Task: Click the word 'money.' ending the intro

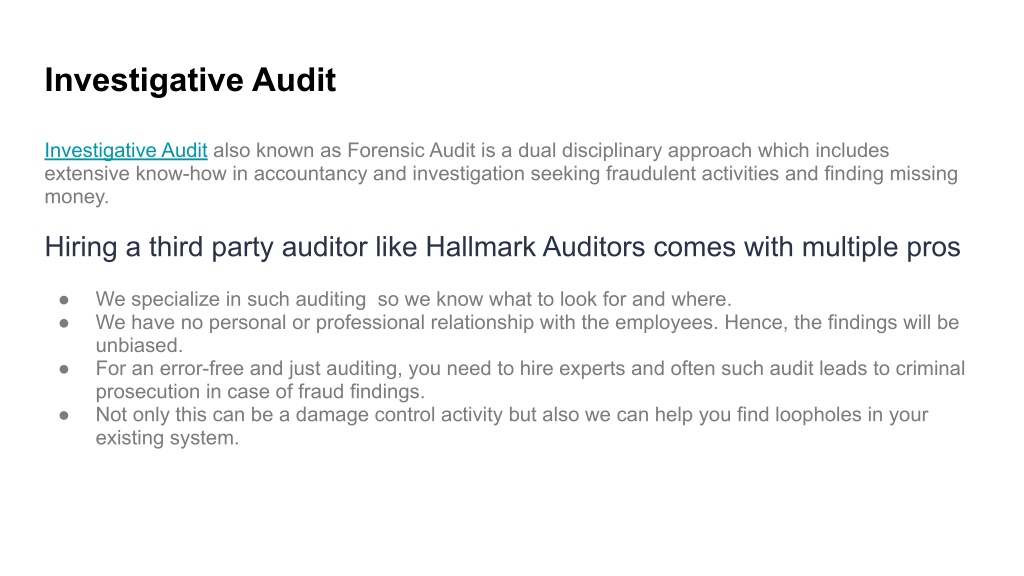Action: pos(76,197)
